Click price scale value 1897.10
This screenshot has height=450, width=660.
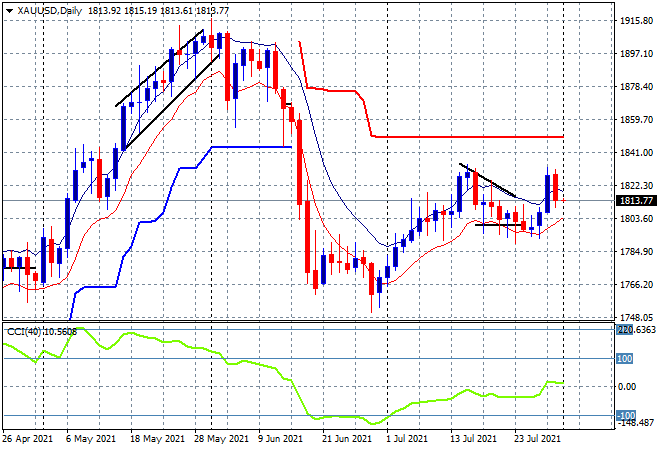pos(636,53)
